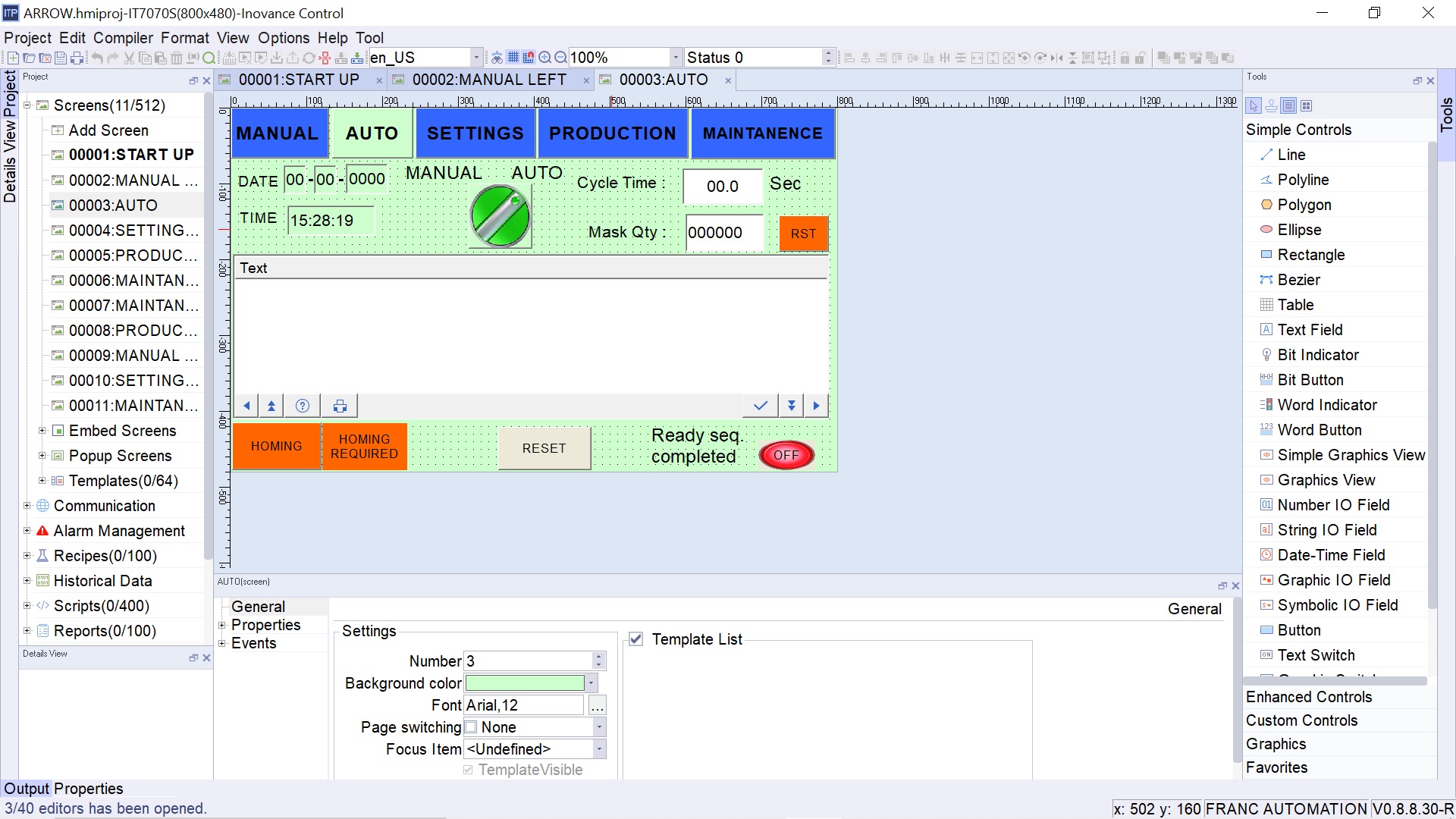Open the Page switching dropdown
The width and height of the screenshot is (1456, 819).
tap(599, 727)
